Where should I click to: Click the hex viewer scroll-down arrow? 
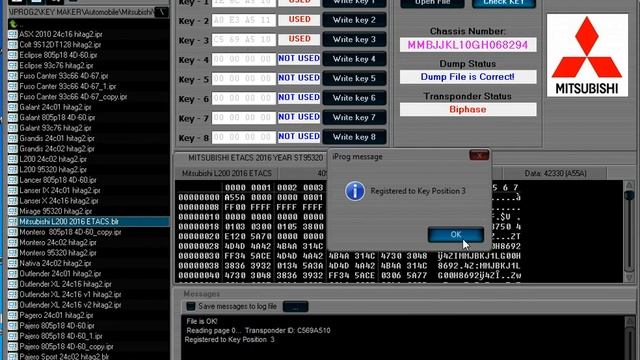629,277
